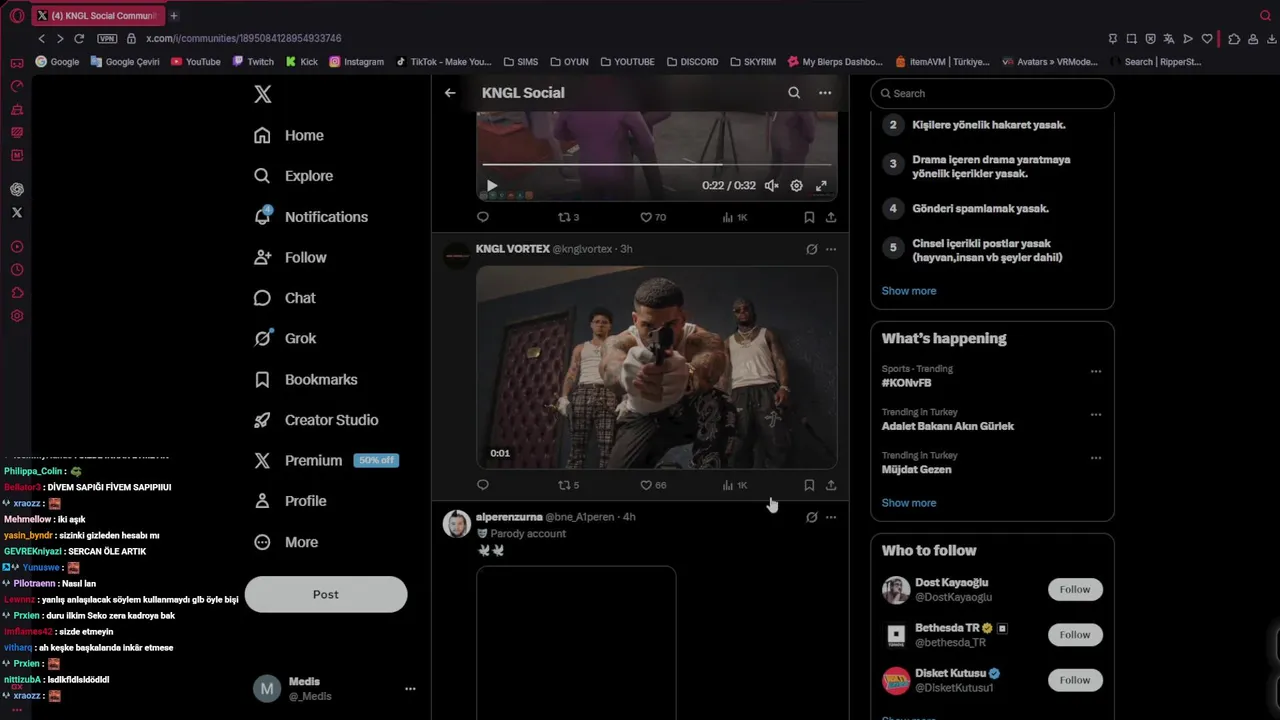Click the Post button

(326, 594)
